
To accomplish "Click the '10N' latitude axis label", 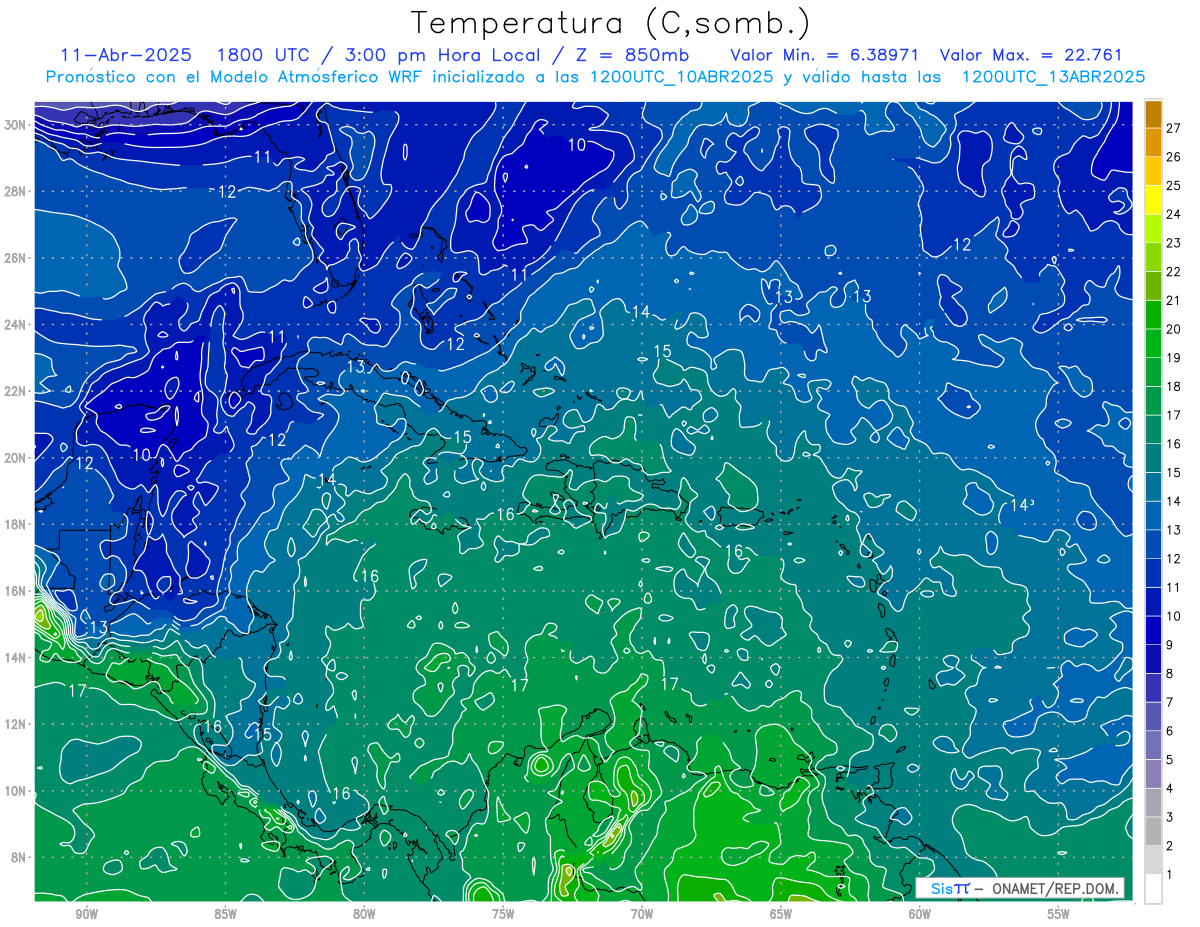I will pos(16,791).
